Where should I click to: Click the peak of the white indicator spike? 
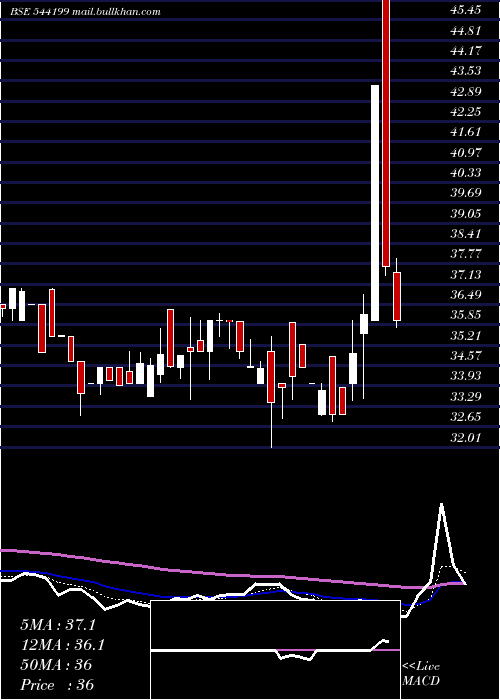[442, 504]
